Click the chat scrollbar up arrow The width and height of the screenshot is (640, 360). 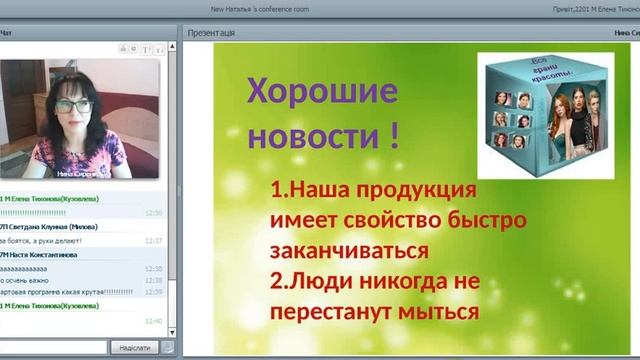(x=172, y=47)
